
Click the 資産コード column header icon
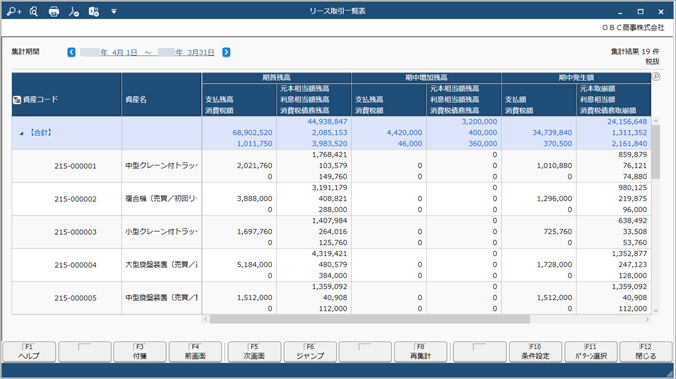(x=16, y=100)
